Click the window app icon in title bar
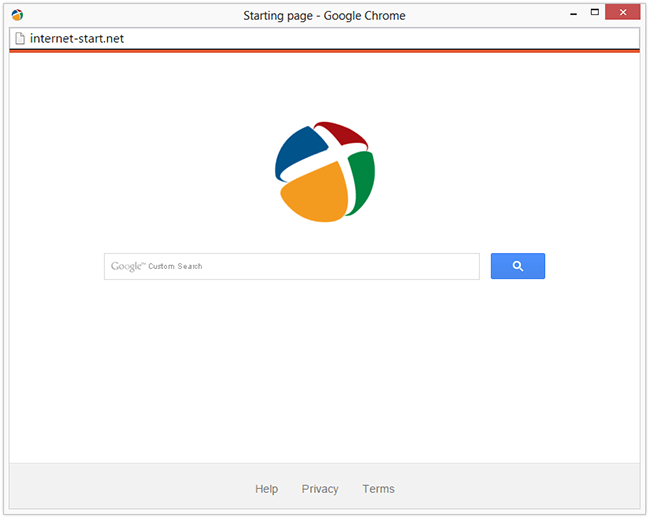The height and width of the screenshot is (518, 650). (17, 15)
